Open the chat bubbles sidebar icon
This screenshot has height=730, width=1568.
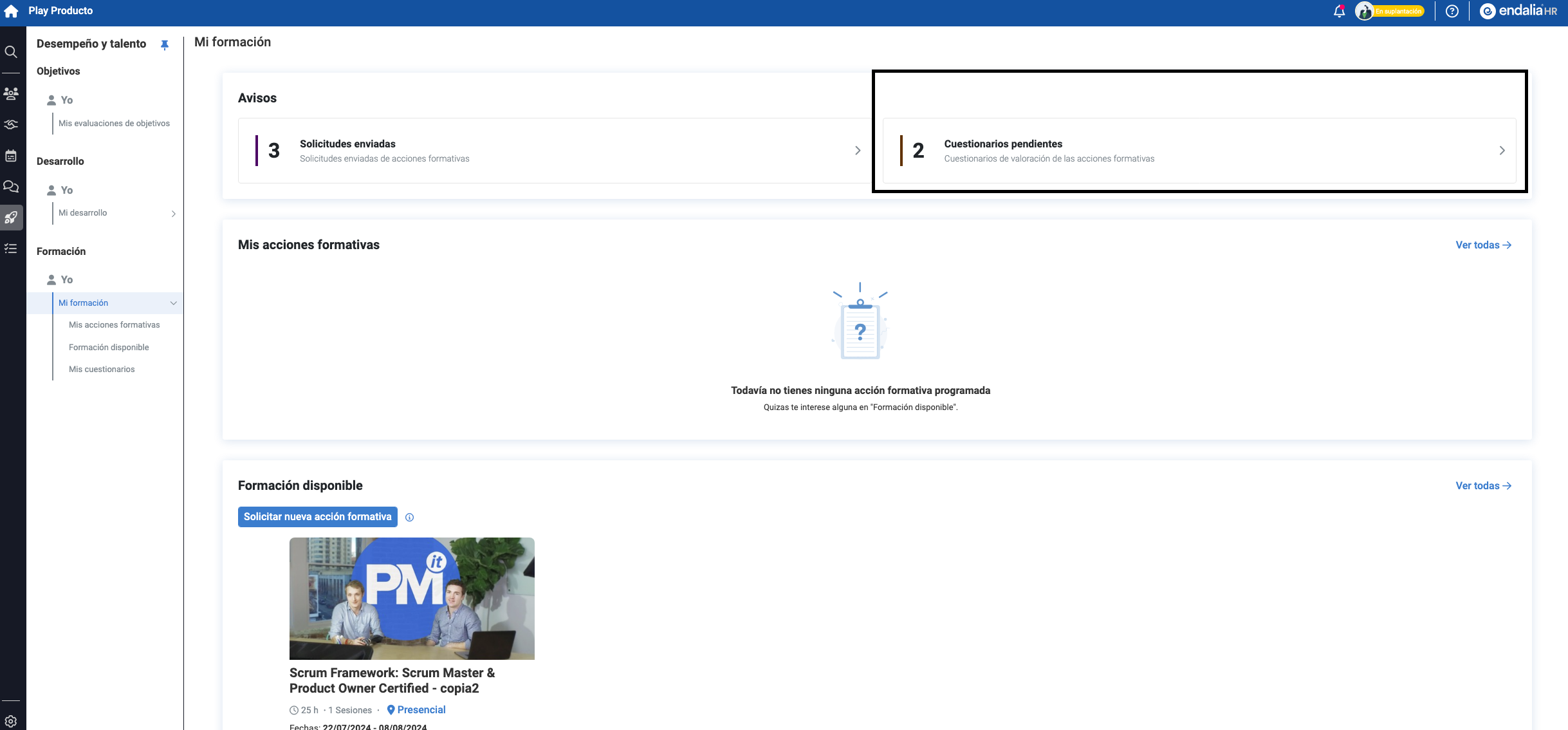coord(11,187)
